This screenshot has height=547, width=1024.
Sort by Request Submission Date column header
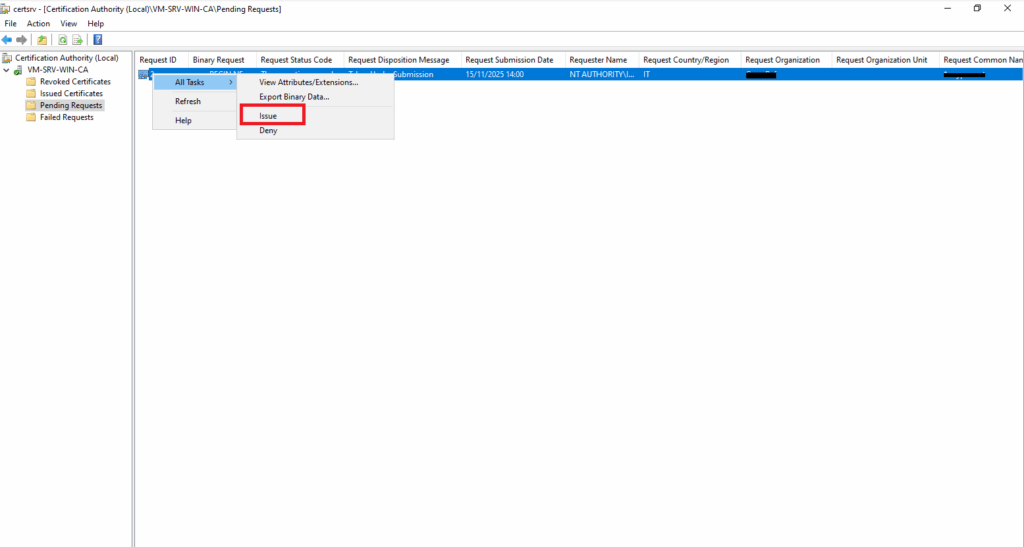click(x=509, y=60)
